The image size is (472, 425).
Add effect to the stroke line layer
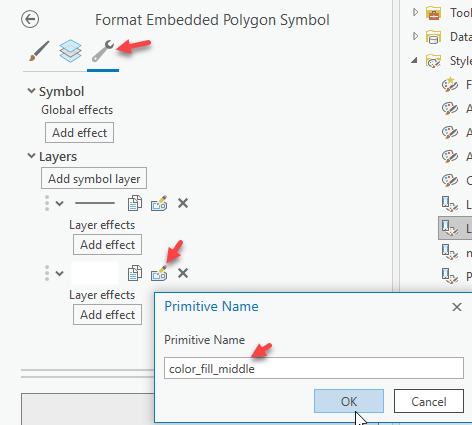coord(107,245)
